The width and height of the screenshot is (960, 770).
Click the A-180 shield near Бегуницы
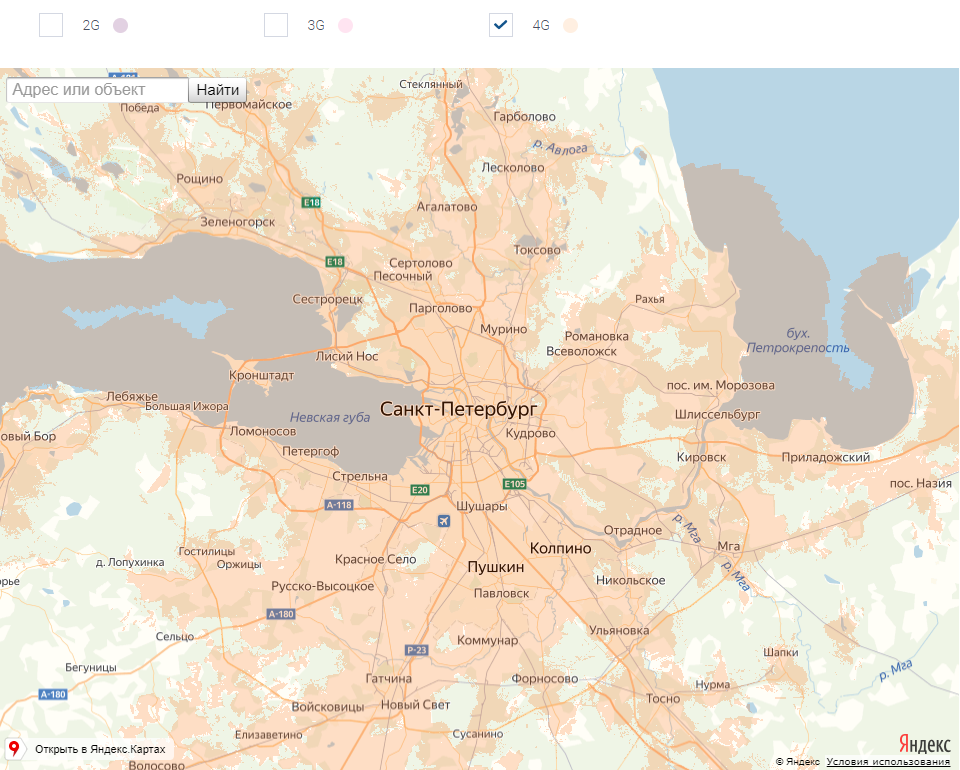tap(53, 694)
